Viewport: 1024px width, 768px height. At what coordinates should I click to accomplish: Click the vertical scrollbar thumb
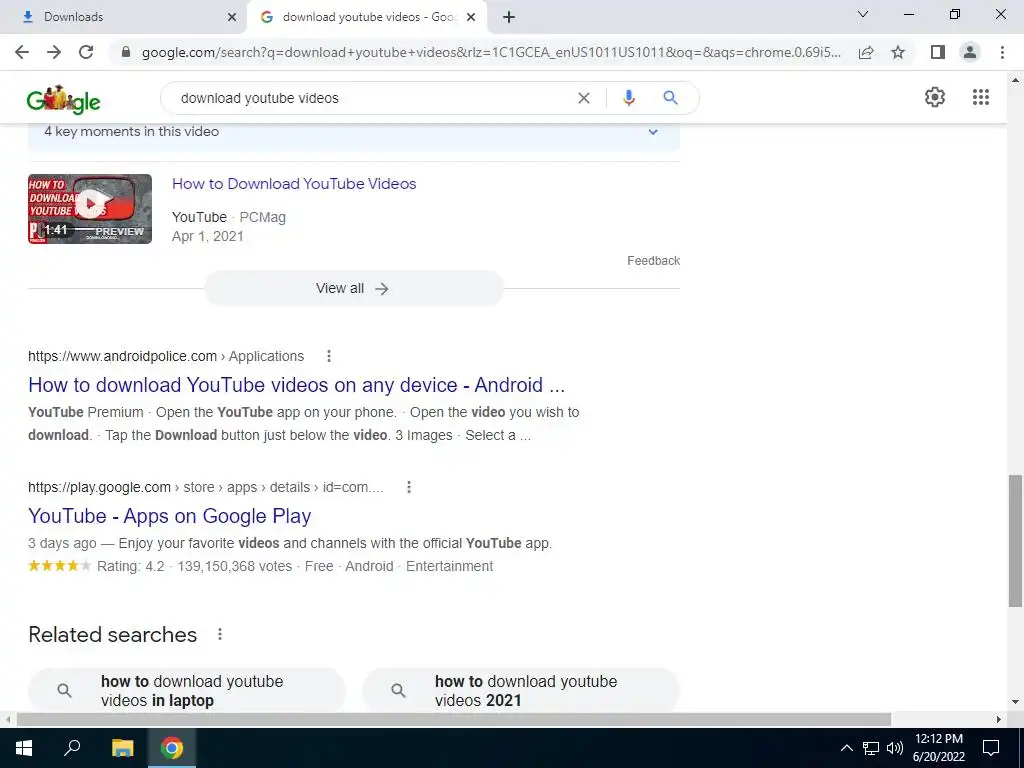tap(1015, 541)
